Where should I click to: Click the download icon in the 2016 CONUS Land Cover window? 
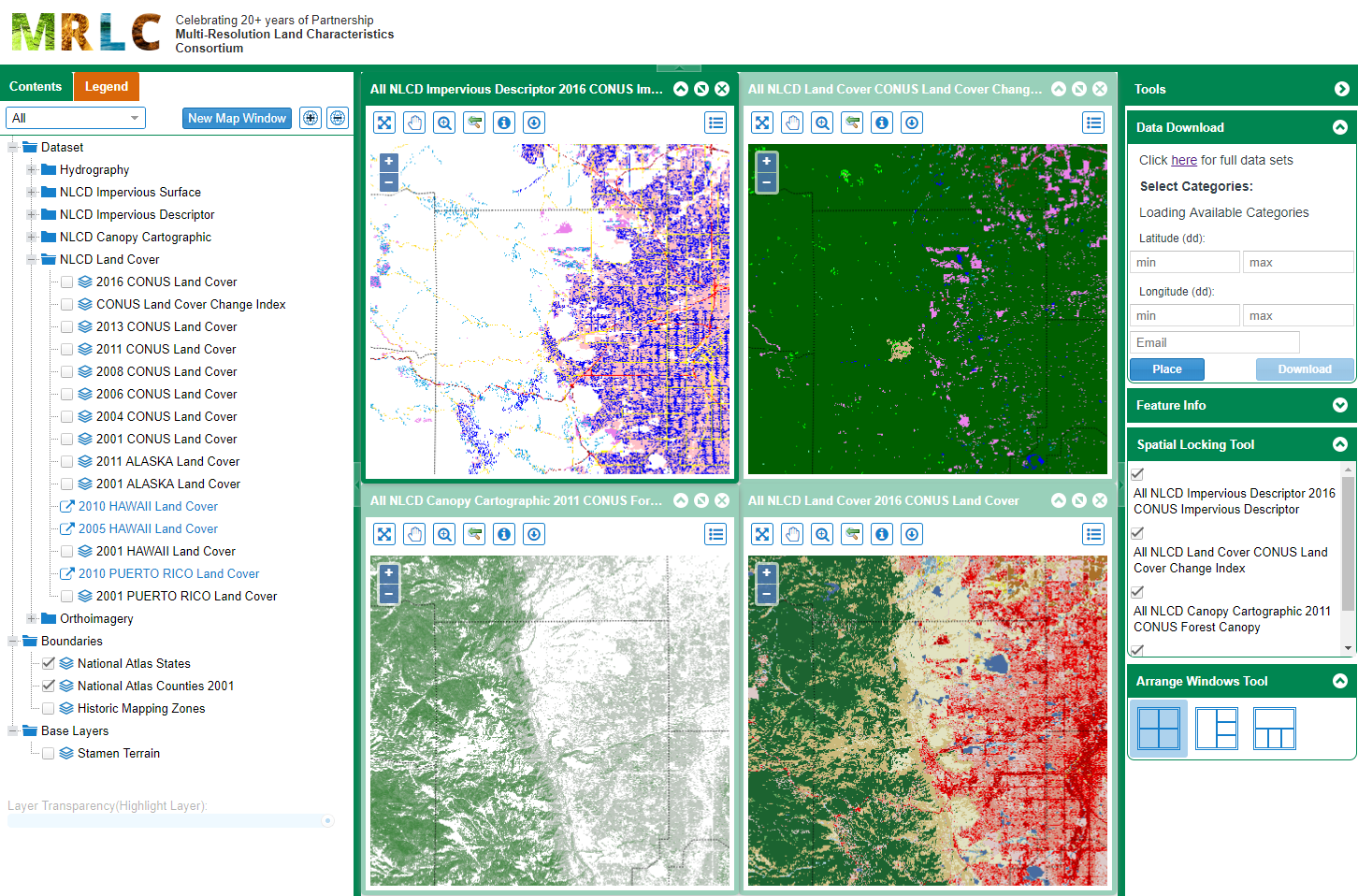[x=912, y=534]
